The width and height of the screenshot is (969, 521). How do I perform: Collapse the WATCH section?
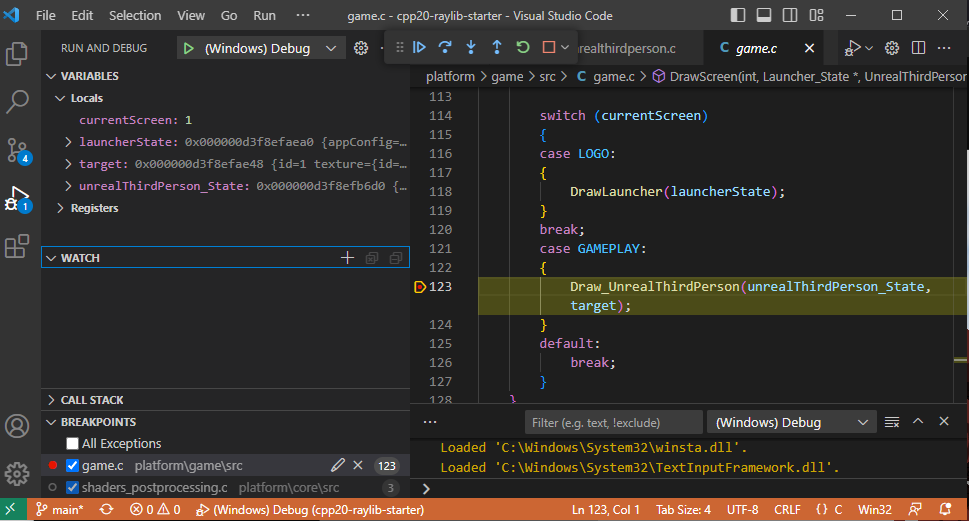tap(51, 258)
